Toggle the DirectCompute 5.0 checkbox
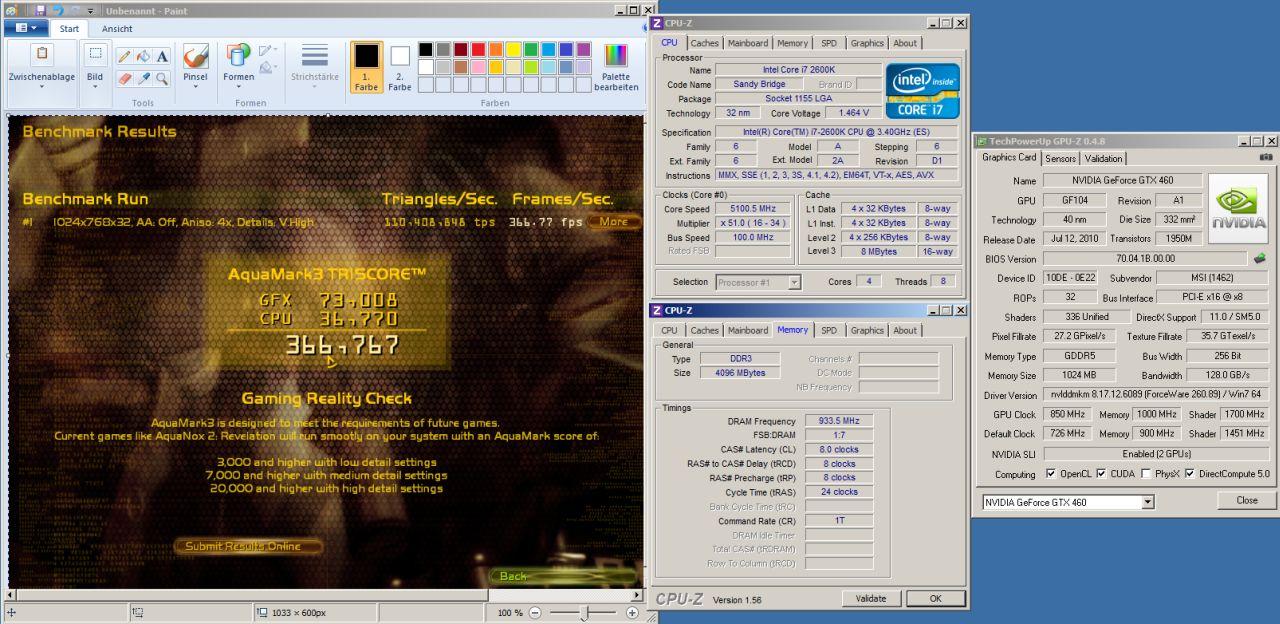The height and width of the screenshot is (624, 1280). click(x=1190, y=474)
